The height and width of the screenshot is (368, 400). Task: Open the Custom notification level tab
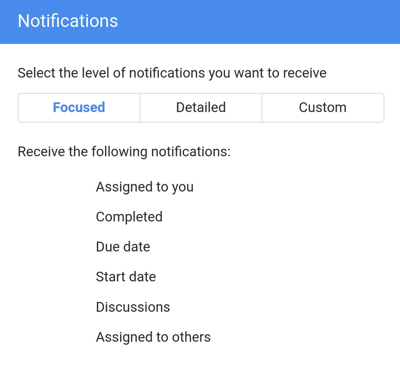(x=323, y=108)
